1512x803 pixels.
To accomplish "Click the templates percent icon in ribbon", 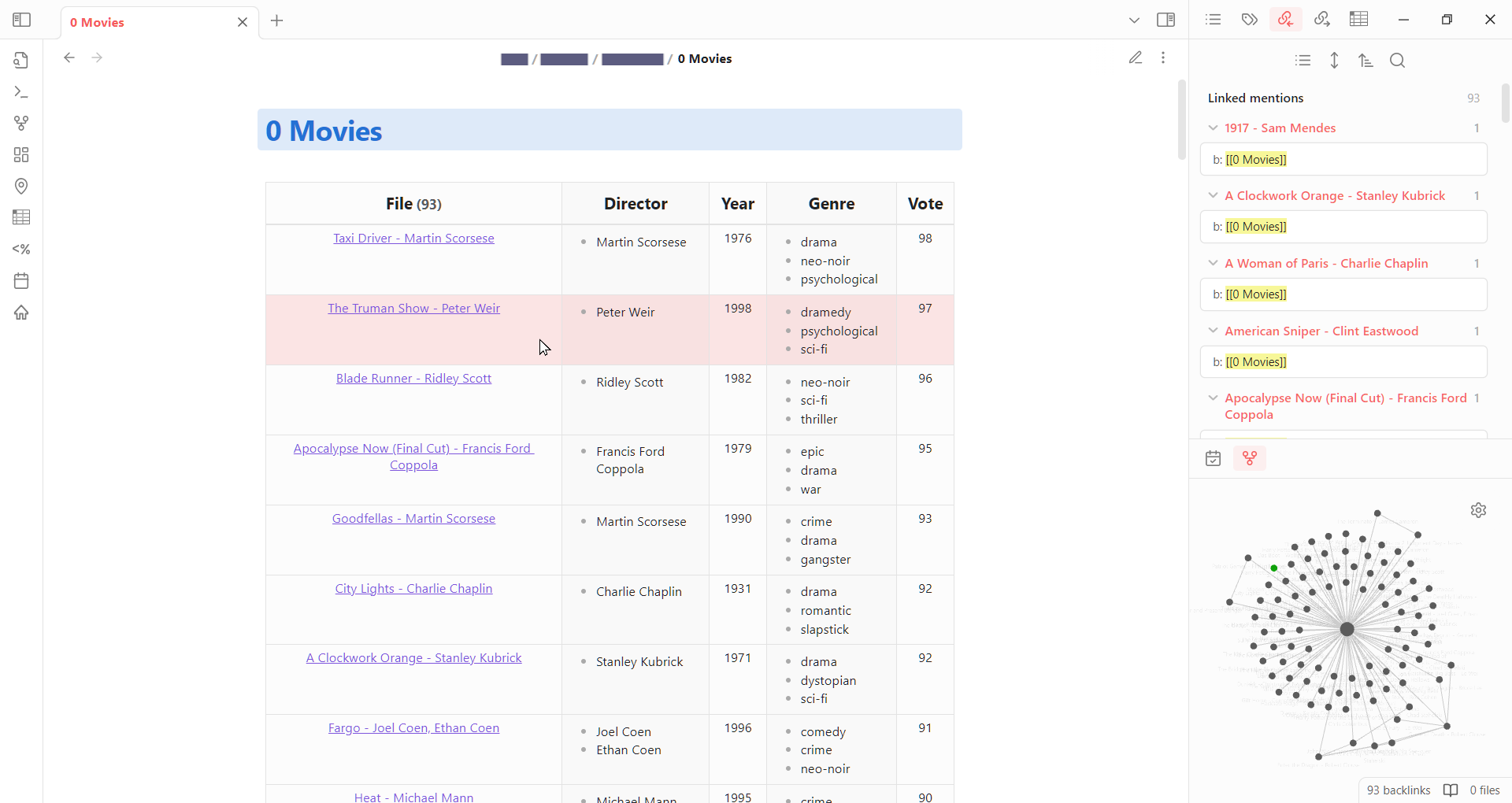I will click(21, 249).
